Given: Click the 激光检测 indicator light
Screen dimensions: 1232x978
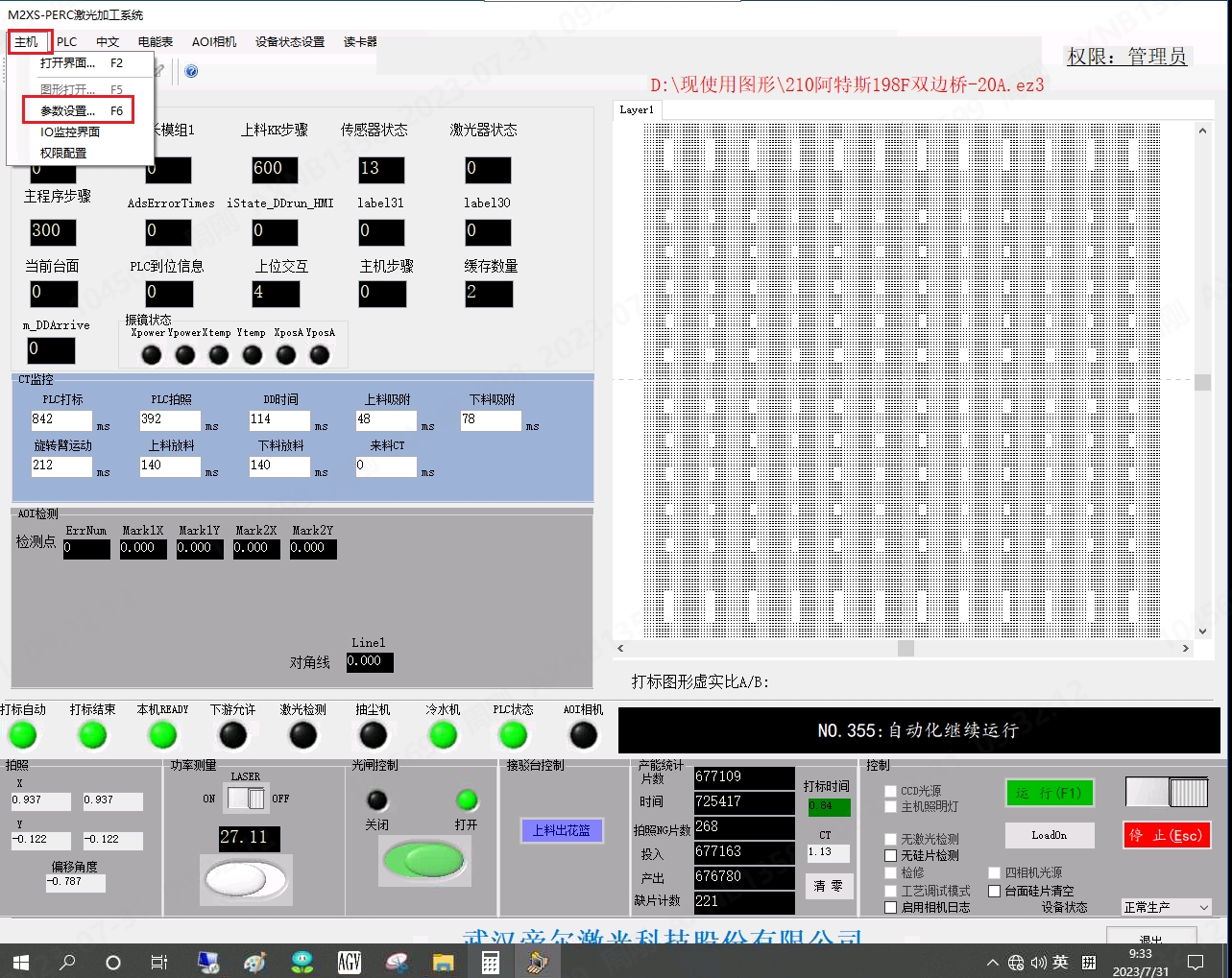Looking at the screenshot, I should tap(303, 735).
